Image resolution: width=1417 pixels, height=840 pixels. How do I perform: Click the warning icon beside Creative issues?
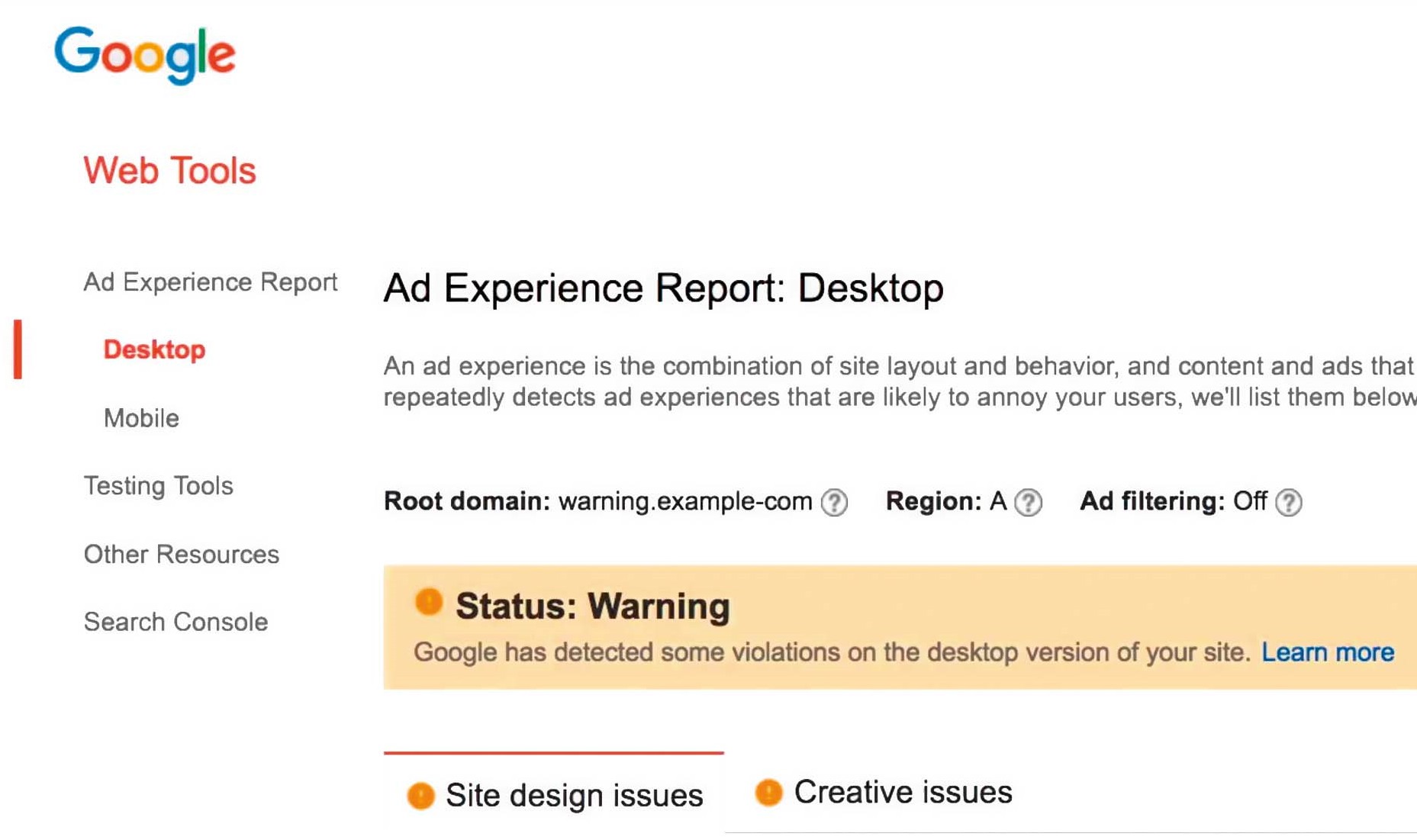tap(768, 793)
